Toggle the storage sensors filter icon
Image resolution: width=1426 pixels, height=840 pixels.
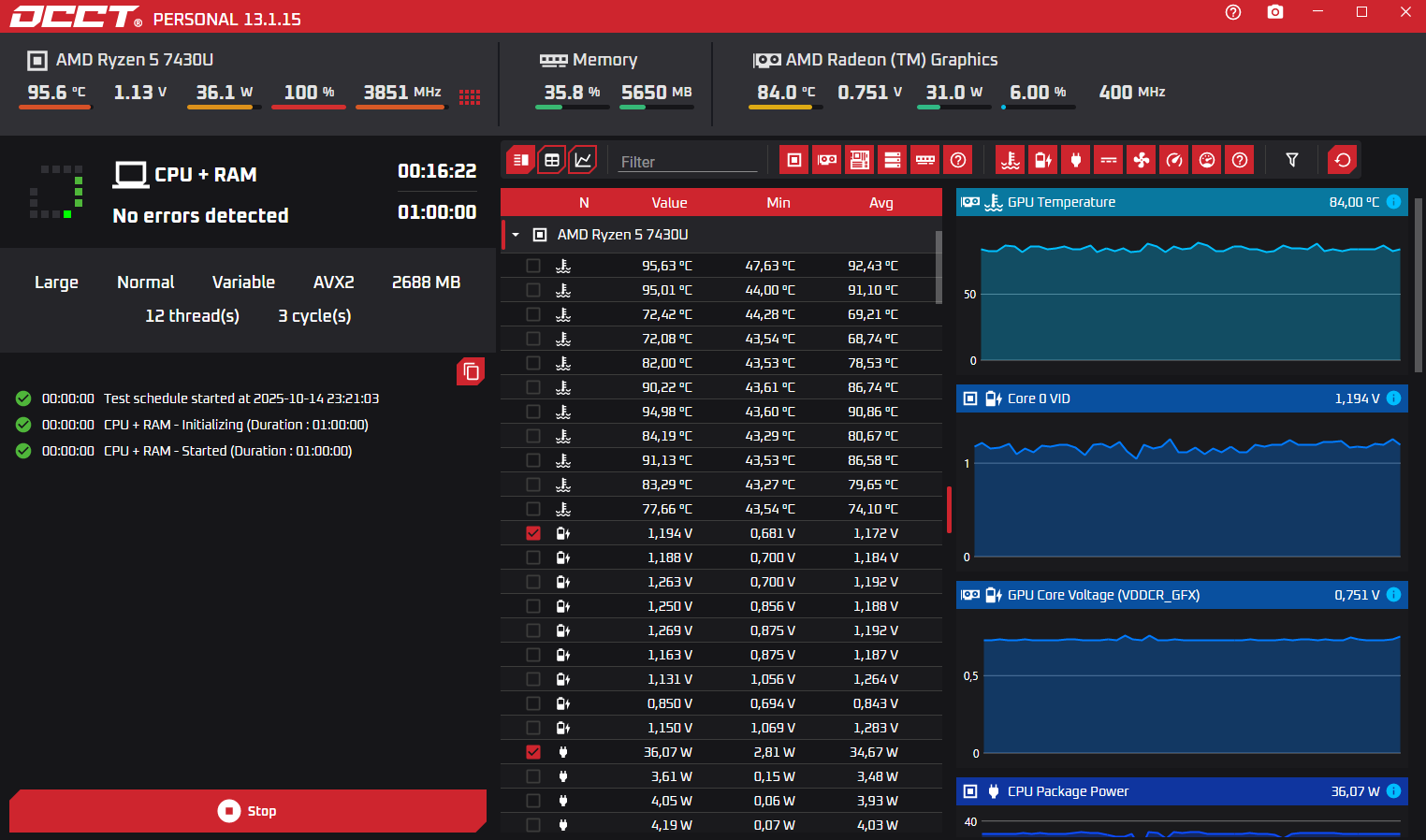pyautogui.click(x=893, y=160)
